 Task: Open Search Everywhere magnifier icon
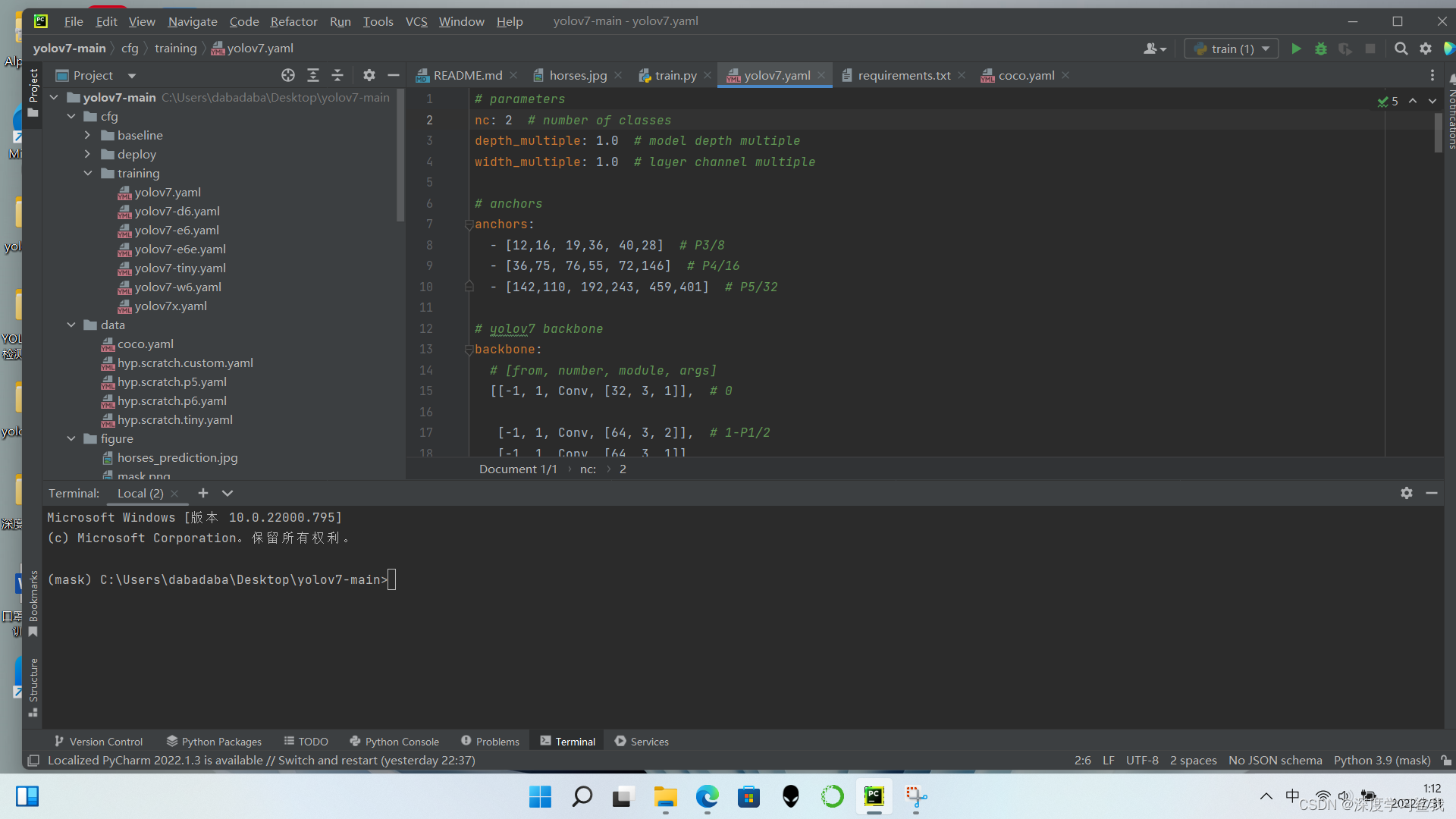pyautogui.click(x=1401, y=49)
